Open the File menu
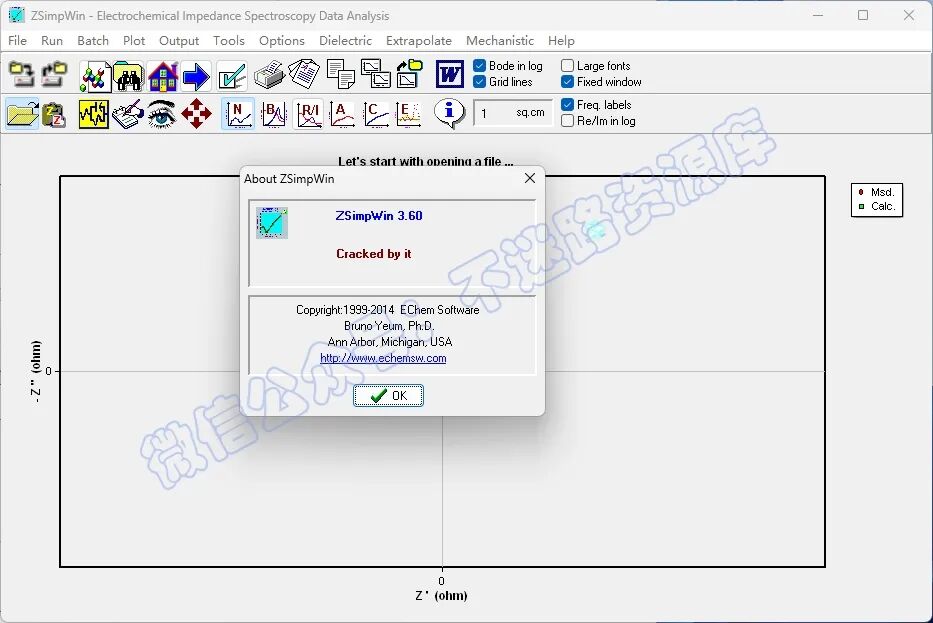This screenshot has height=623, width=933. pyautogui.click(x=17, y=41)
